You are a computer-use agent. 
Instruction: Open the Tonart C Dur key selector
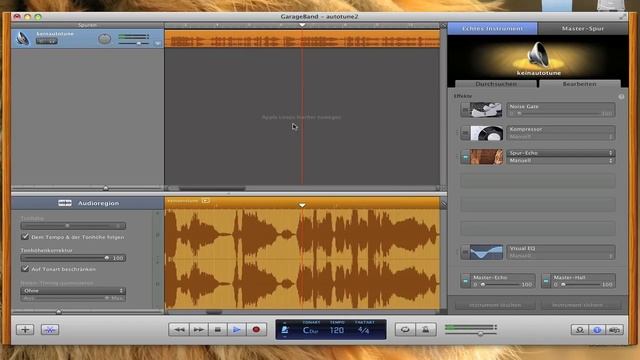point(310,330)
